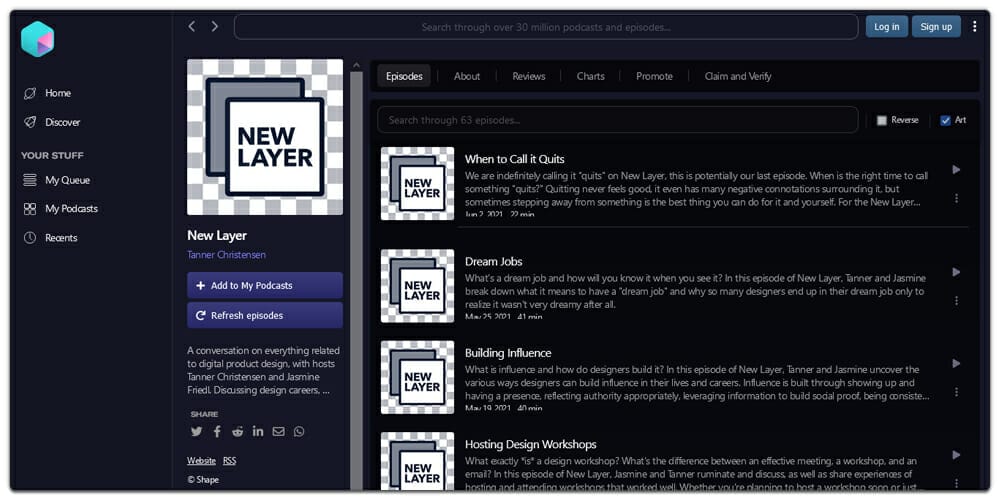Play When to Call it Quits episode

[956, 170]
